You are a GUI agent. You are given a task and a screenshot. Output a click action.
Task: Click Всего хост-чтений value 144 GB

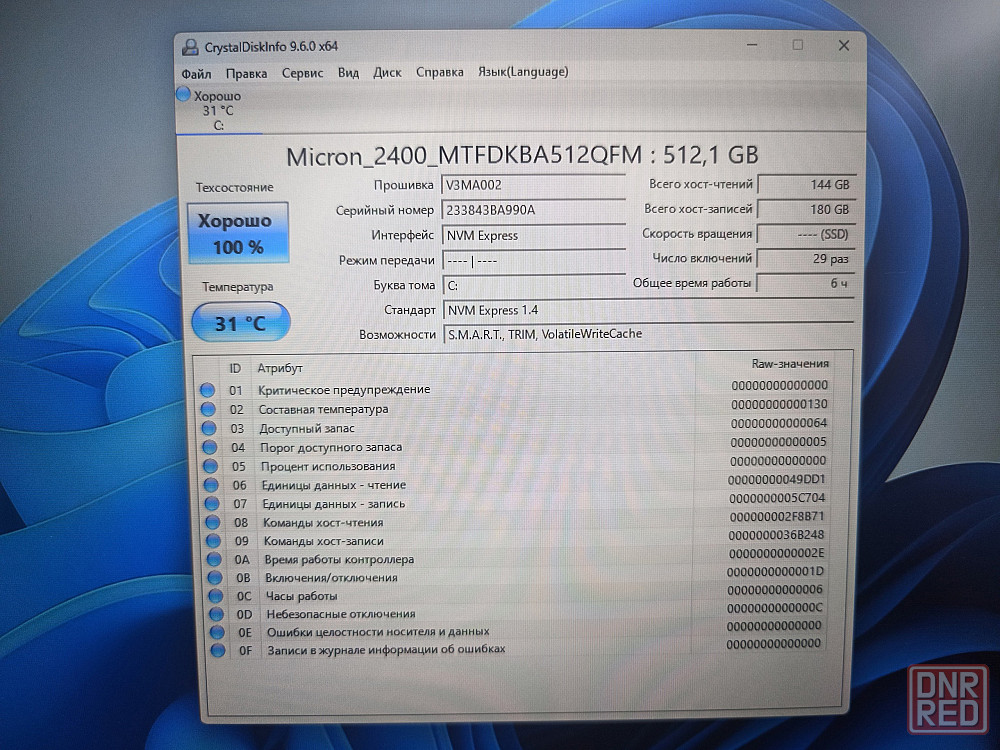807,184
